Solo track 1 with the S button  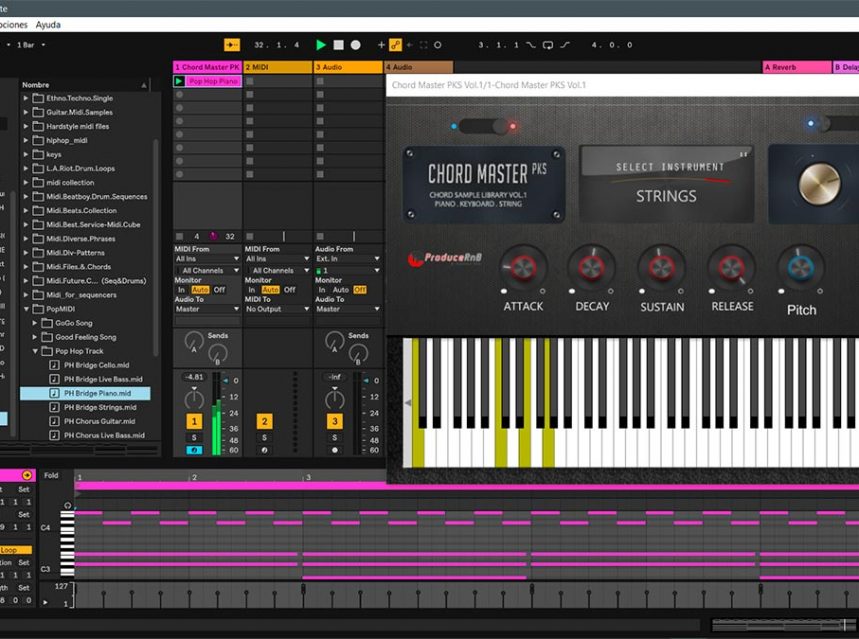[194, 437]
